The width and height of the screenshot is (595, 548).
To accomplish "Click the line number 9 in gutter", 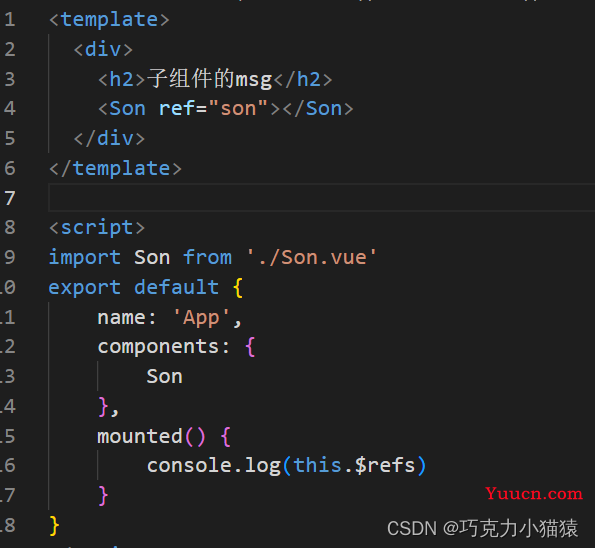I will pyautogui.click(x=10, y=257).
